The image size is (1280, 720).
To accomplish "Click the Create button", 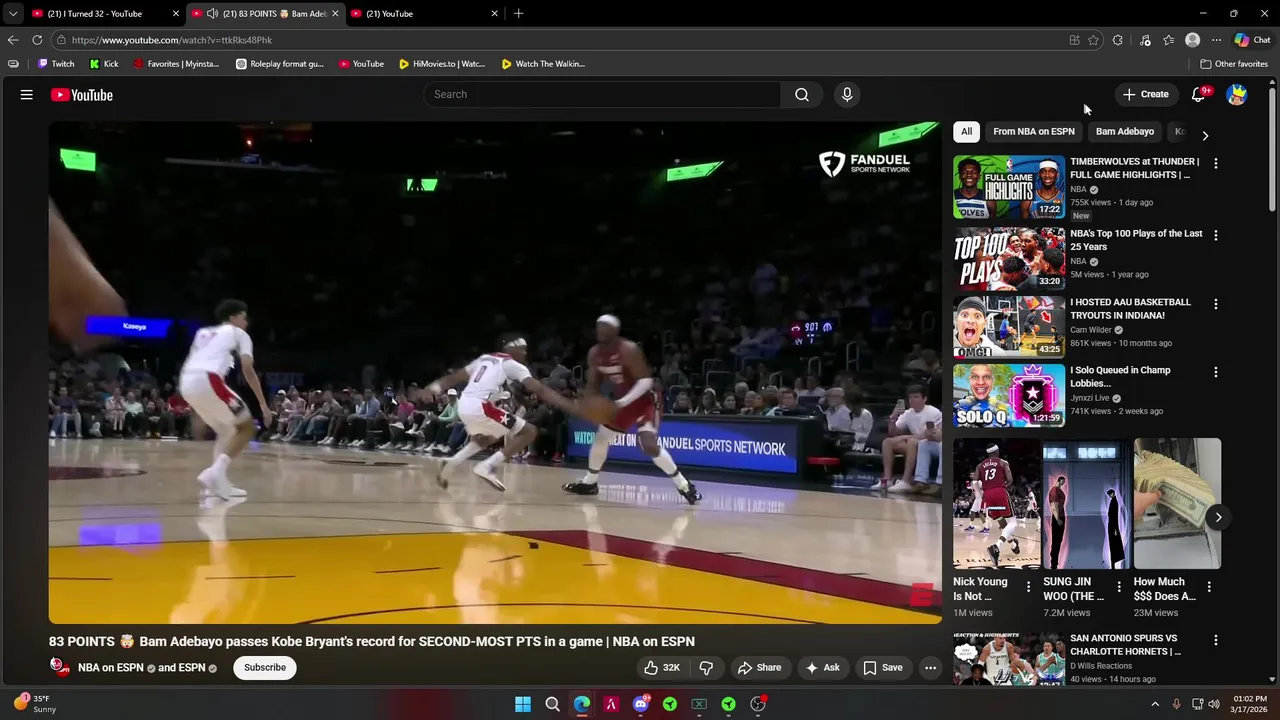I will (1146, 94).
